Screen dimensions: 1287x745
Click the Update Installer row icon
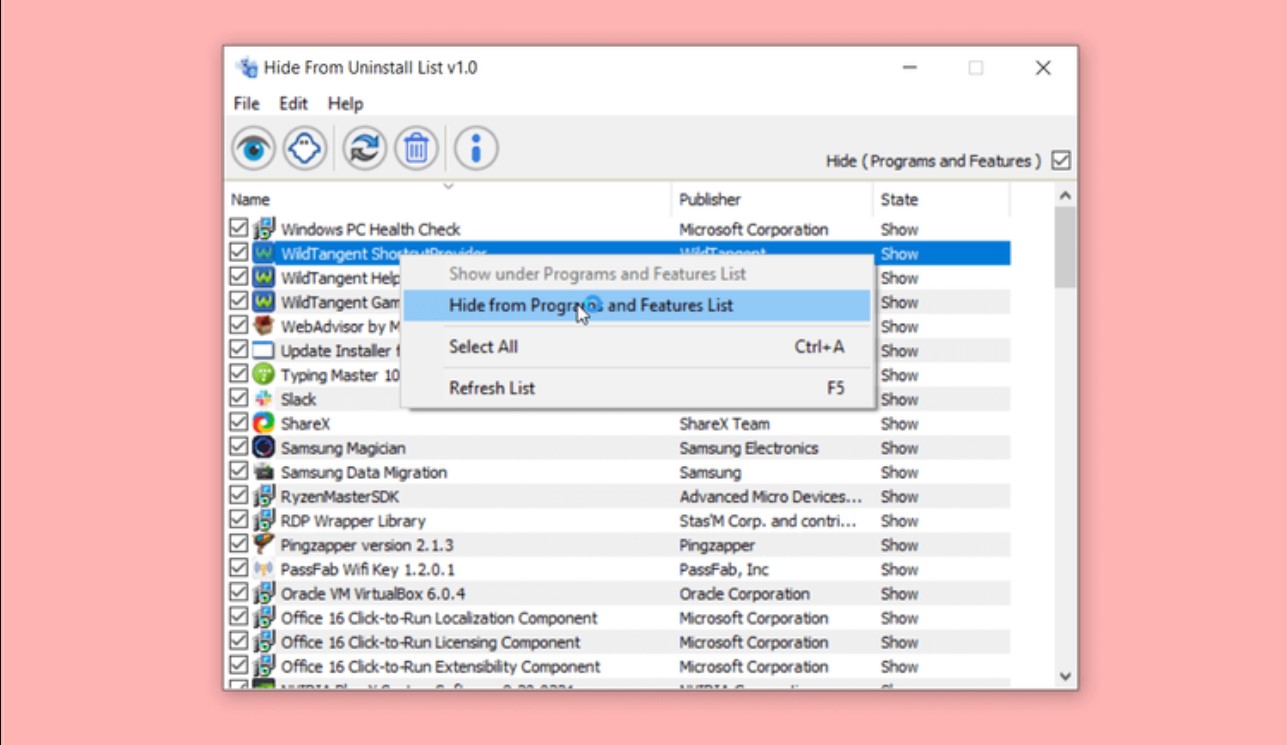(263, 351)
